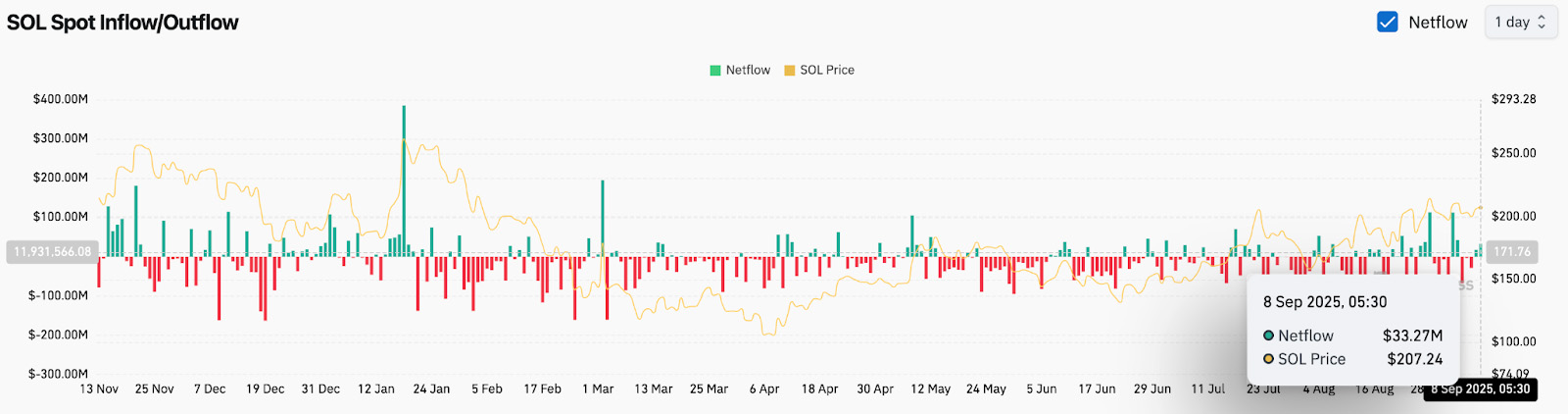
Task: Click the Netflow teal dot in tooltip
Action: 1268,336
